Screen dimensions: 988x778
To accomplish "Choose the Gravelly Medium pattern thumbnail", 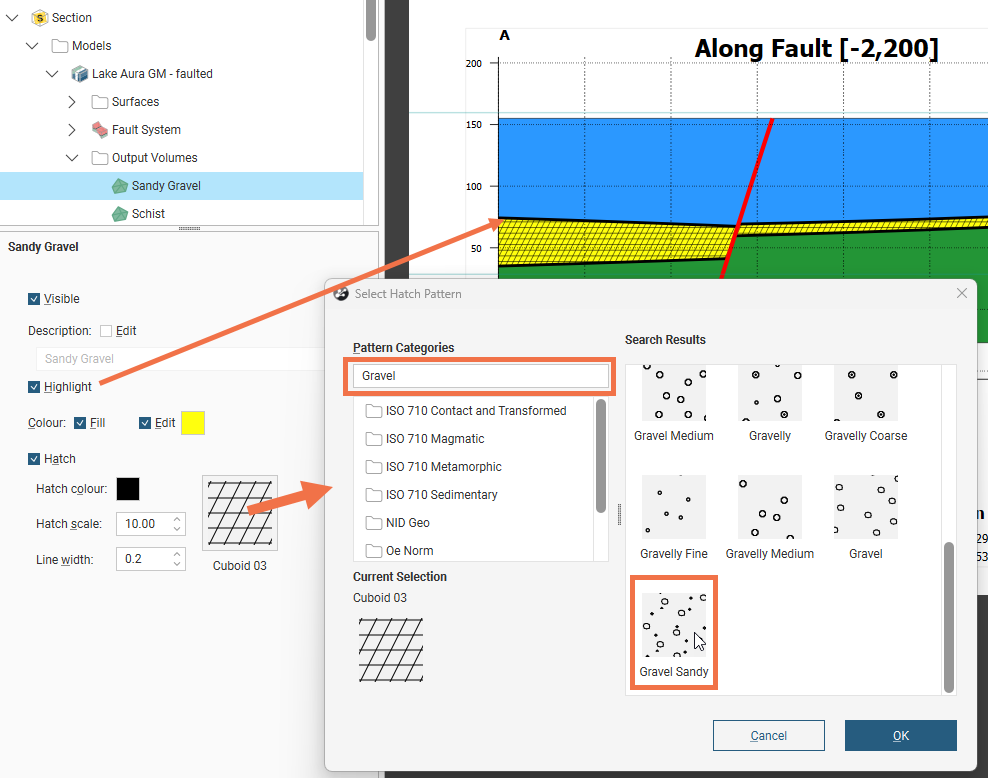I will tap(769, 508).
